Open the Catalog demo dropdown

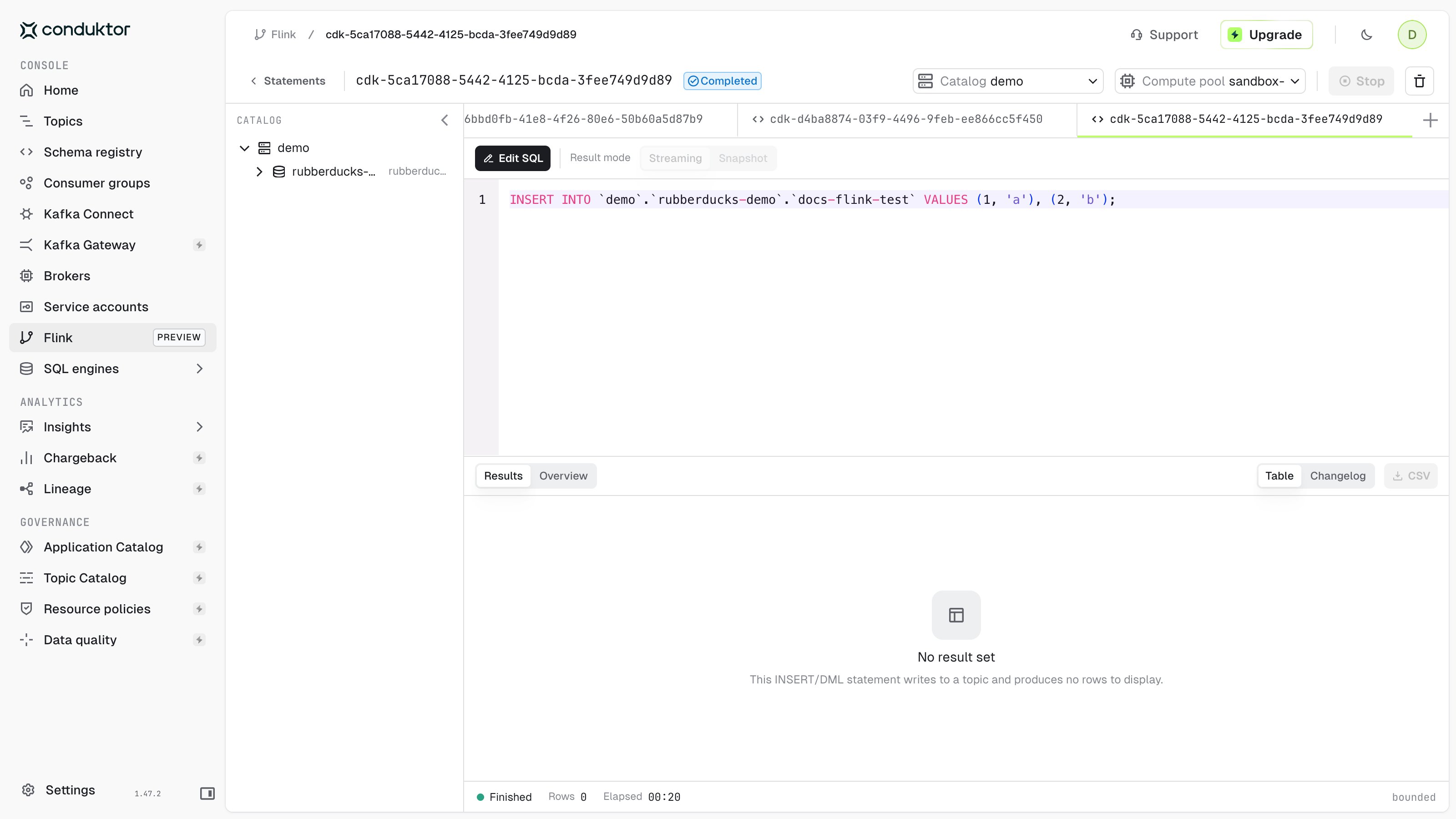coord(1008,81)
